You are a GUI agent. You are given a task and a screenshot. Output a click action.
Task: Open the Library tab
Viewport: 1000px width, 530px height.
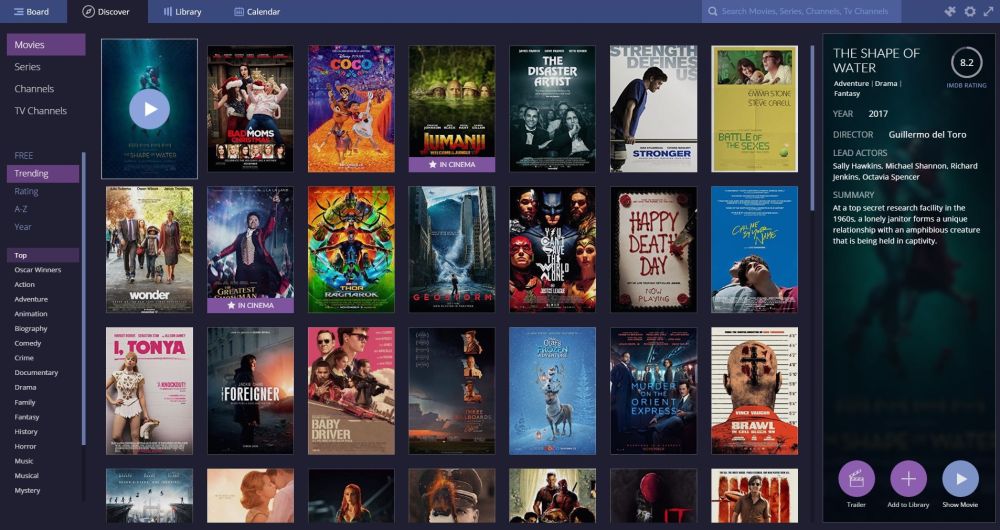(182, 11)
